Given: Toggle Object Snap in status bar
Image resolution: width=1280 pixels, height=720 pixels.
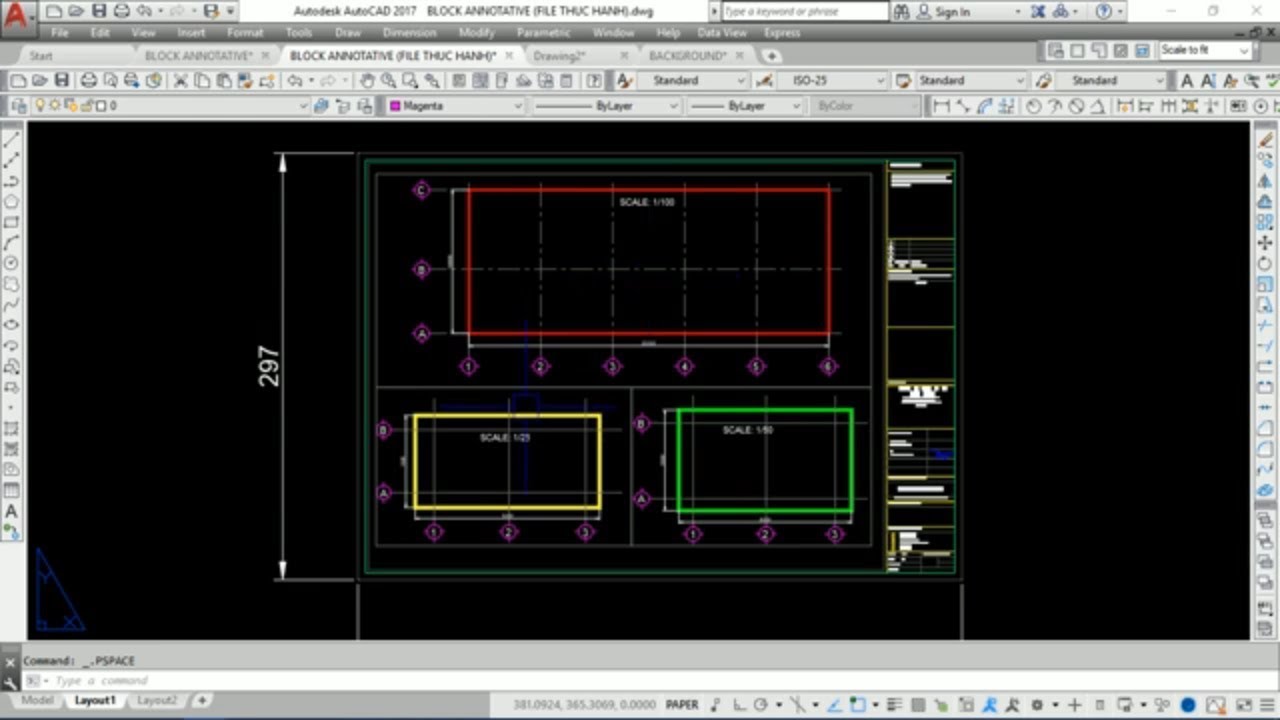Looking at the screenshot, I should pos(858,704).
